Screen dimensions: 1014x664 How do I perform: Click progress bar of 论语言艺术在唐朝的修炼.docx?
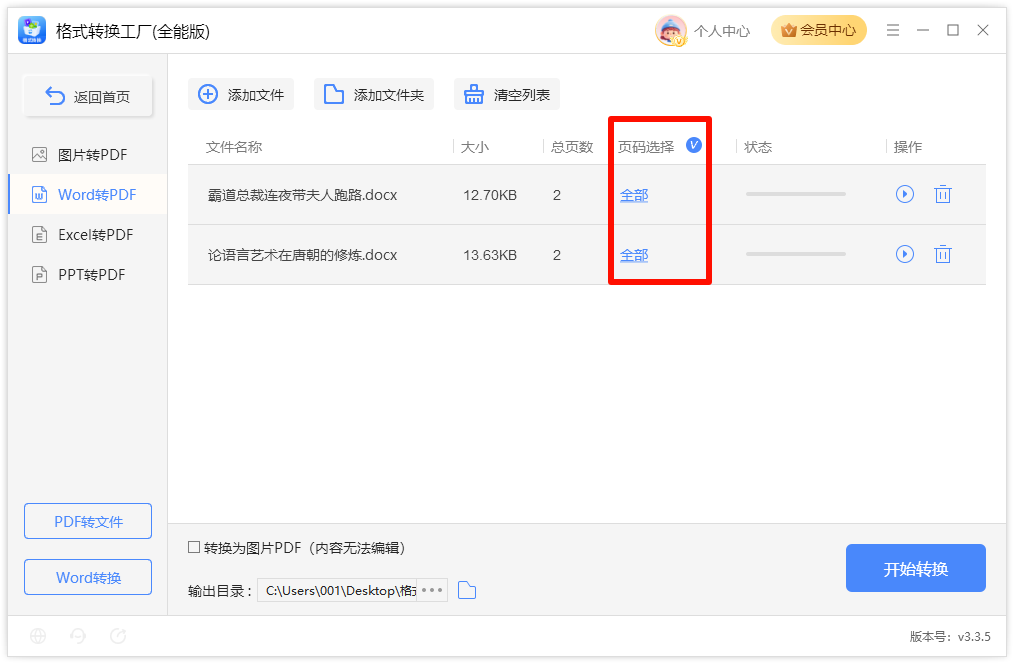[x=795, y=254]
